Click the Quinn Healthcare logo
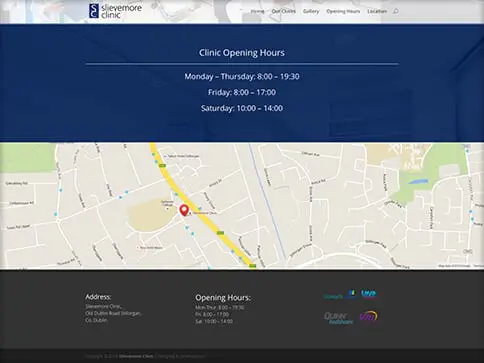Image resolution: width=484 pixels, height=363 pixels. tap(338, 318)
